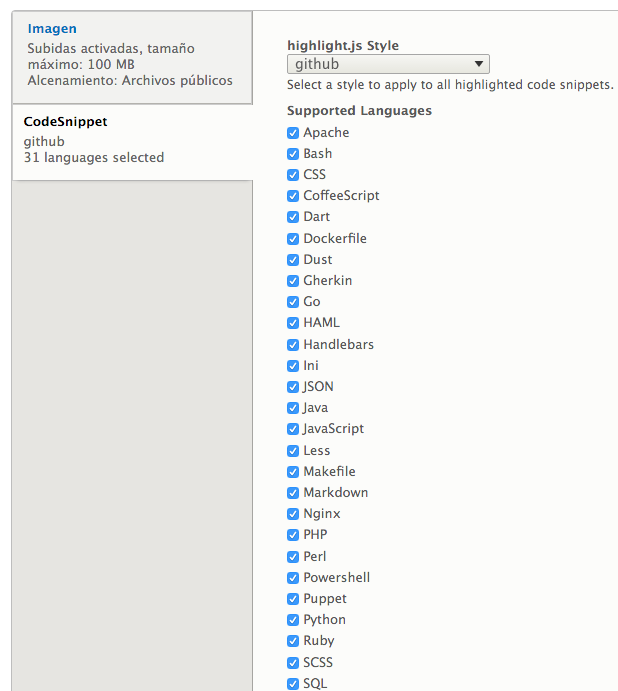618x691 pixels.
Task: Toggle the CoffeeScript checkbox
Action: pos(293,196)
